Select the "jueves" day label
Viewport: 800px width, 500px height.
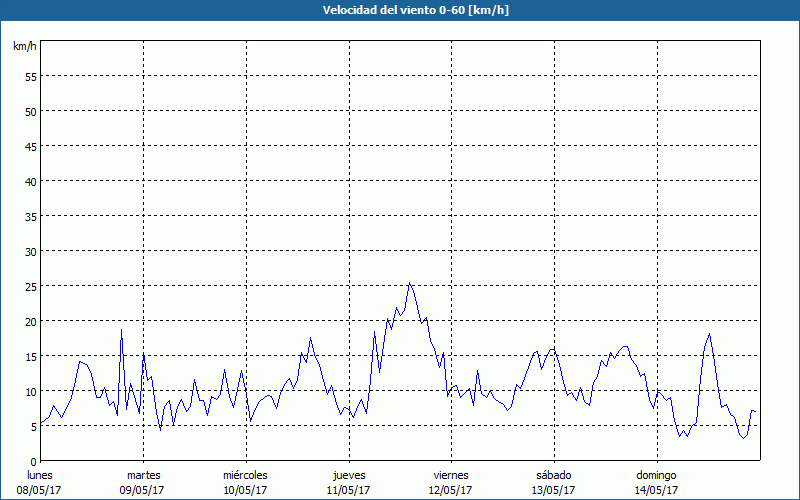(x=348, y=475)
